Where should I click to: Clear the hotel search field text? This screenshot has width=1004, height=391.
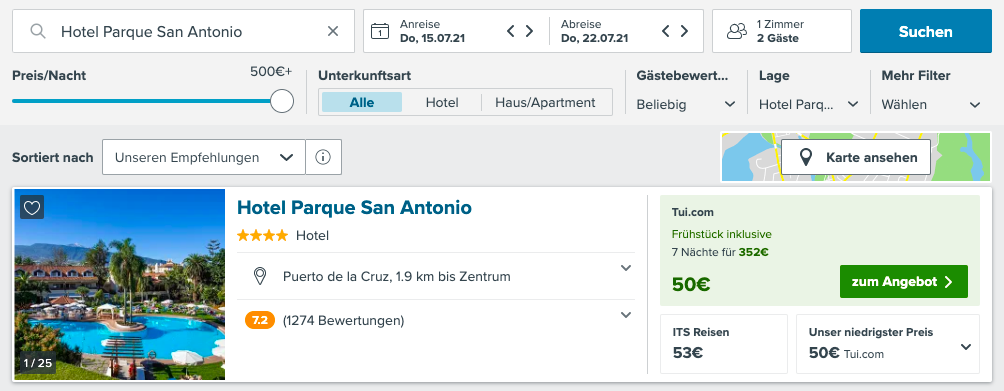click(x=333, y=31)
